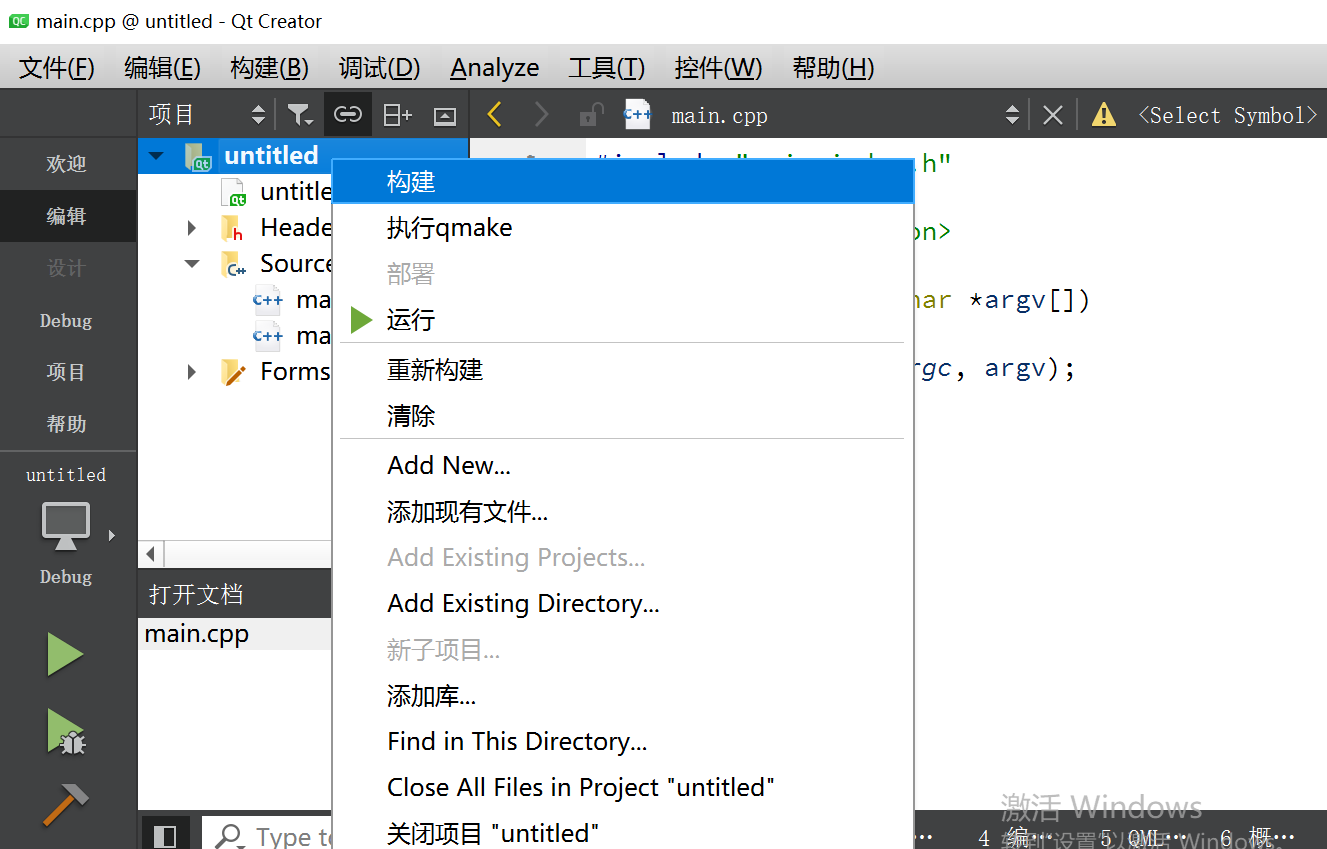1327x849 pixels.
Task: Choose 添加库... in the context menu
Action: coord(623,696)
